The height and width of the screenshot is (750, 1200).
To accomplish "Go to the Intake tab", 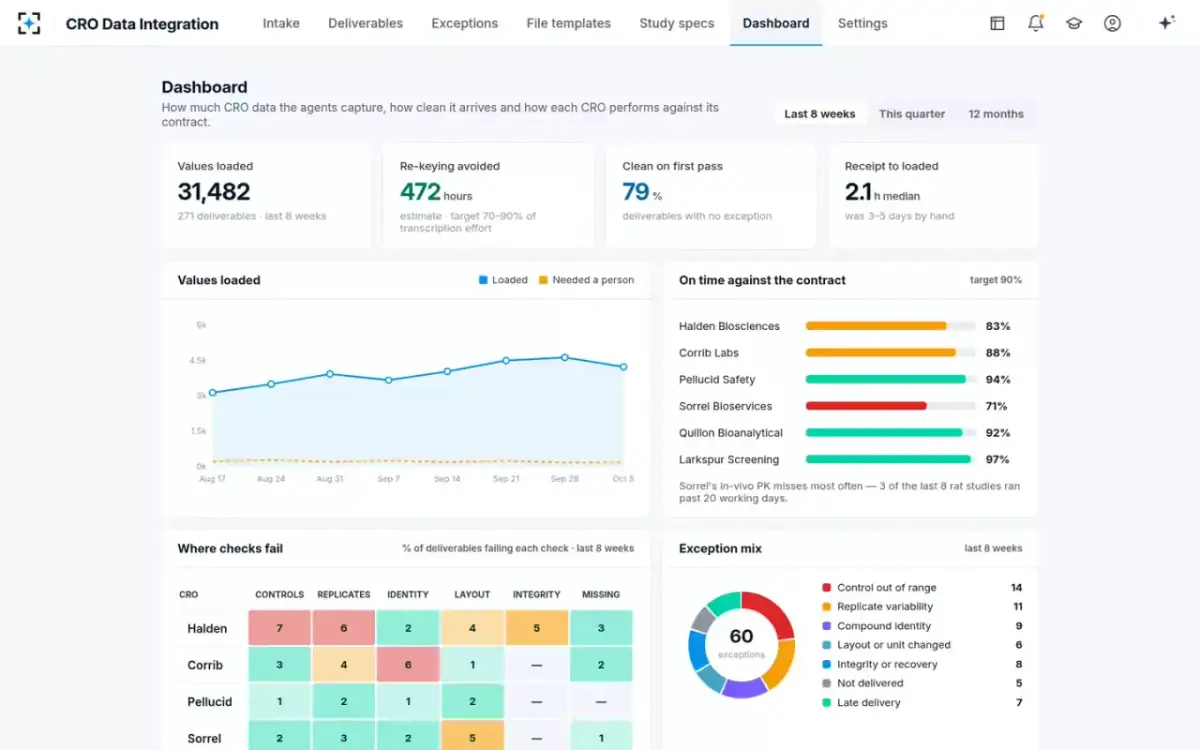I will (x=281, y=23).
